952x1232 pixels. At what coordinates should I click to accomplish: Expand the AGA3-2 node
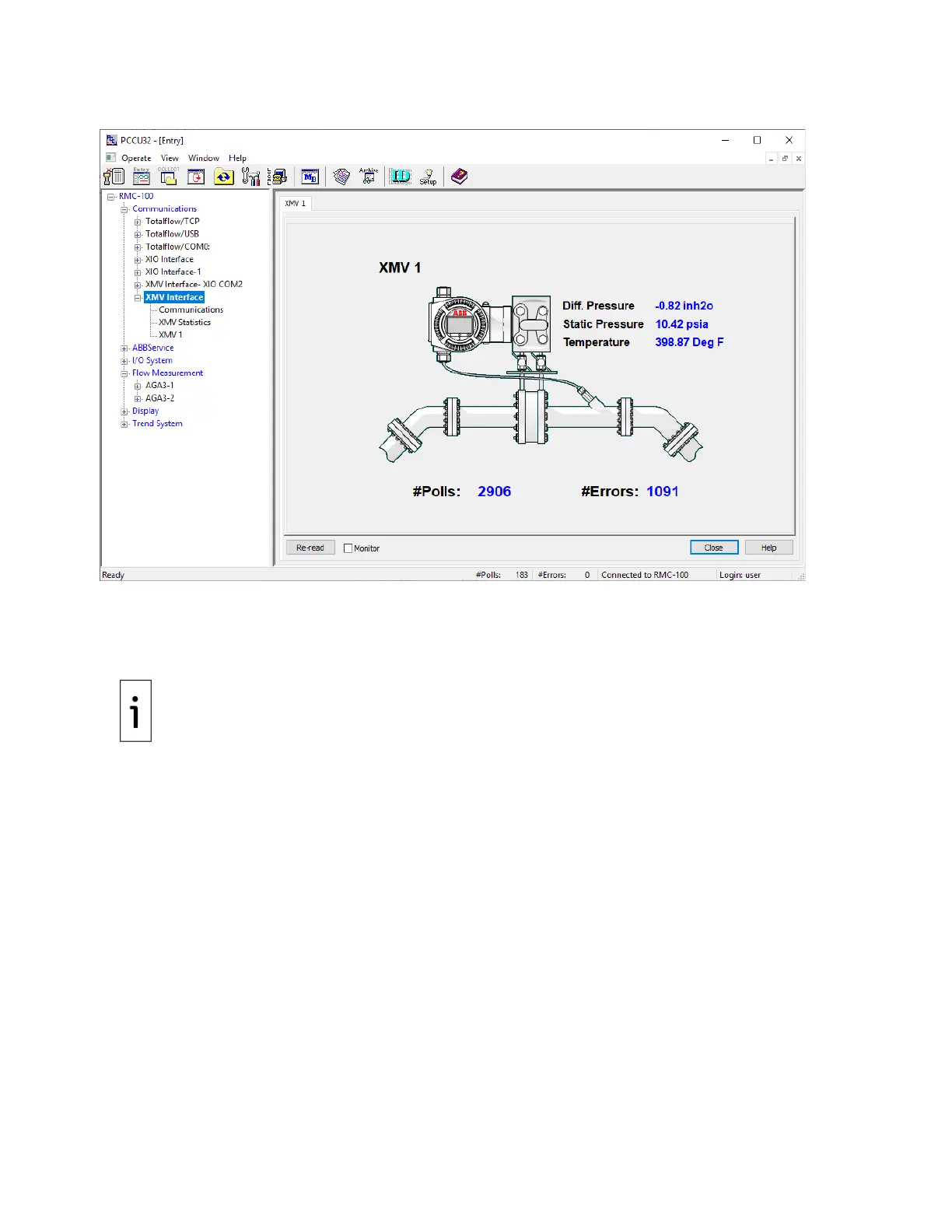[138, 398]
